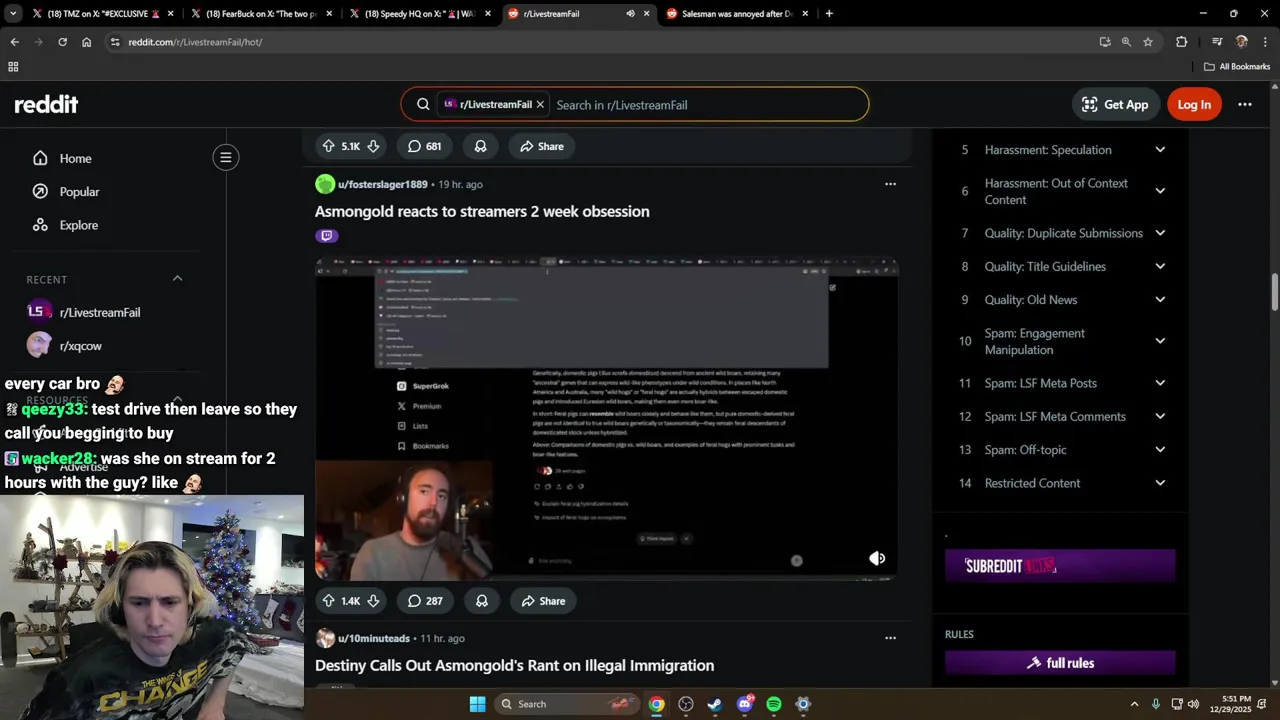Image resolution: width=1280 pixels, height=720 pixels.
Task: Give award on the Asmongold reacts post
Action: pos(481,601)
